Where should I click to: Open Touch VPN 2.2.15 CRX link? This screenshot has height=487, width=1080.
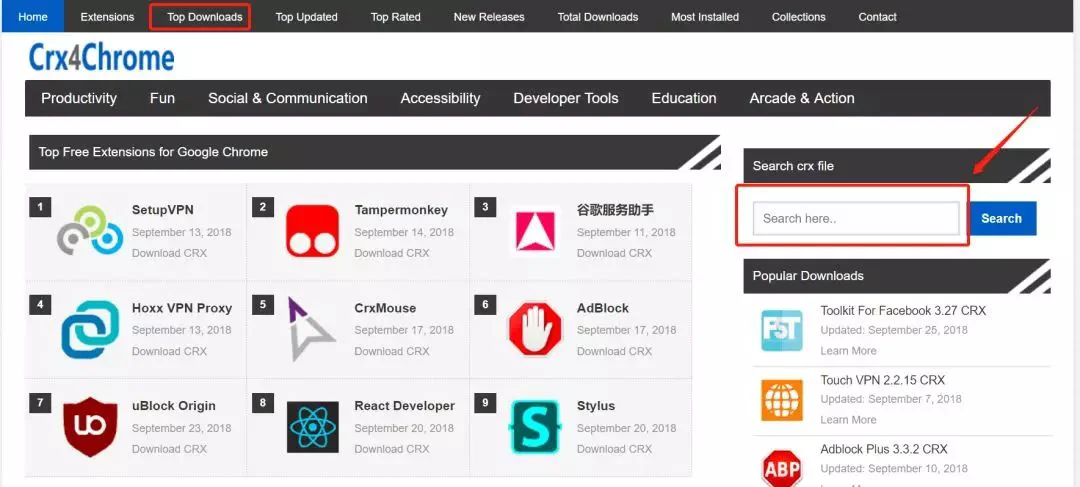point(882,380)
